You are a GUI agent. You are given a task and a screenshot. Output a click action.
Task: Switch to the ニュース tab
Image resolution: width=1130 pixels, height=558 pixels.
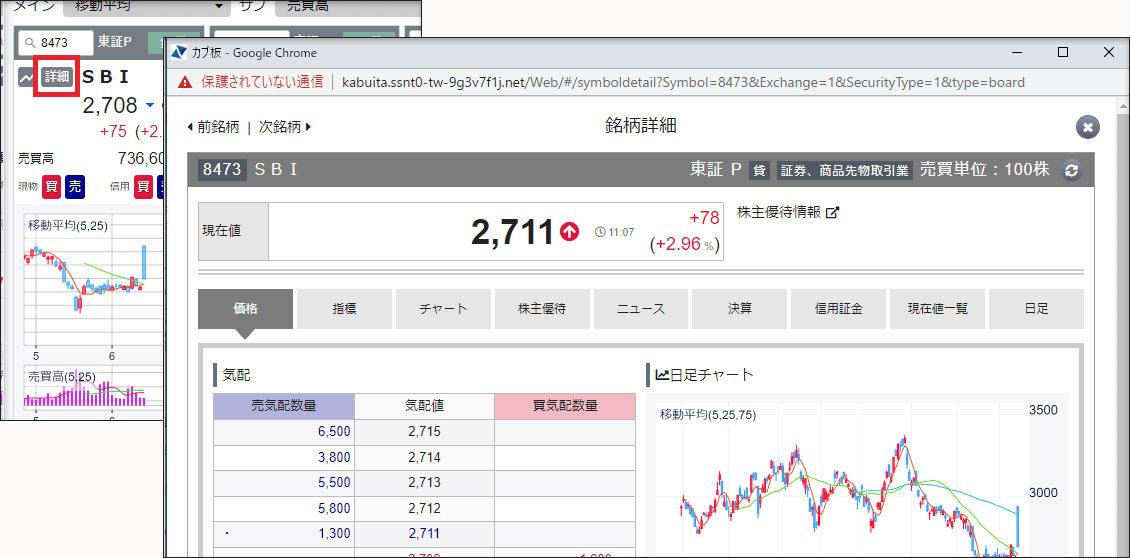coord(641,309)
